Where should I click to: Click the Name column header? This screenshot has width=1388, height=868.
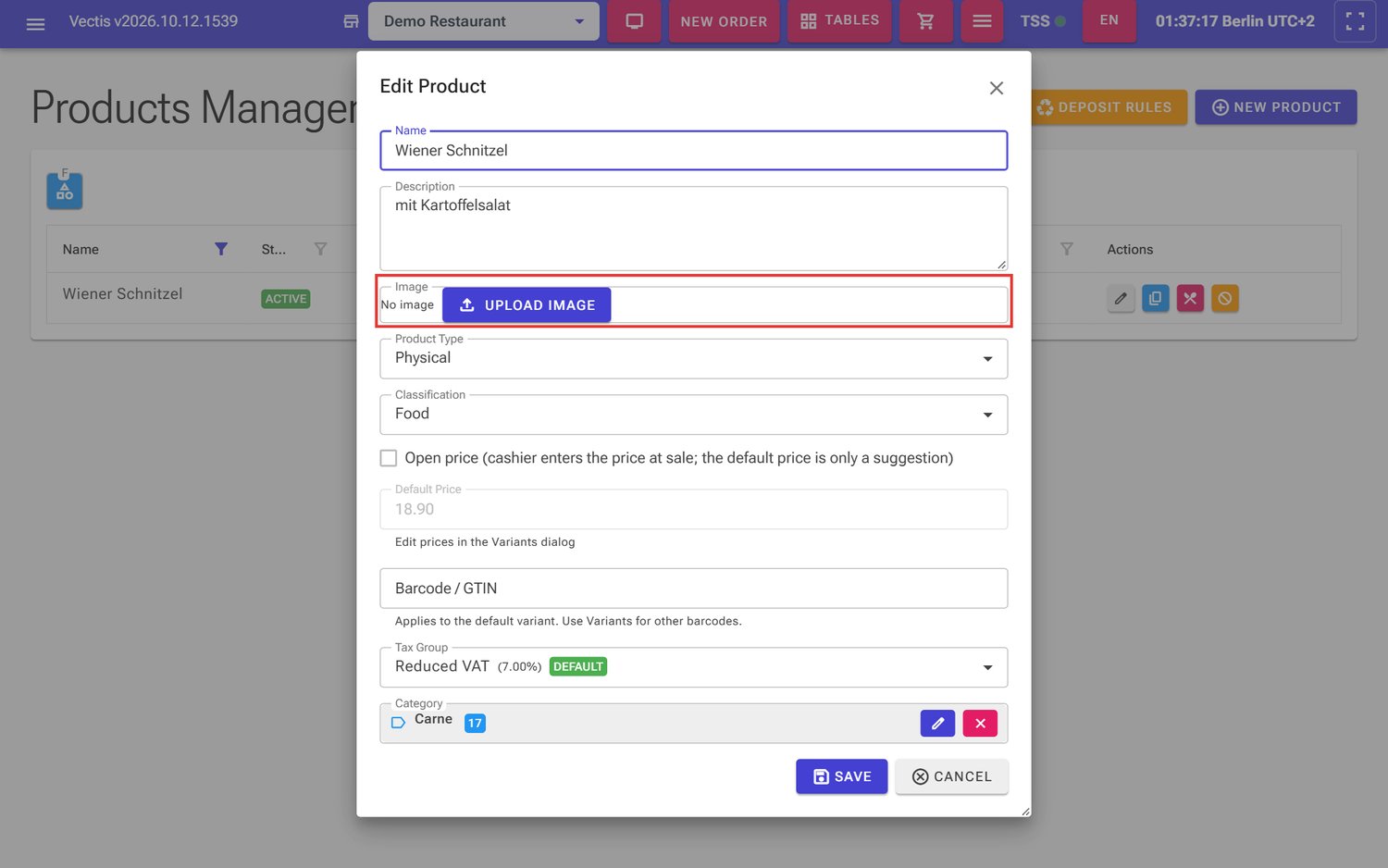(81, 249)
